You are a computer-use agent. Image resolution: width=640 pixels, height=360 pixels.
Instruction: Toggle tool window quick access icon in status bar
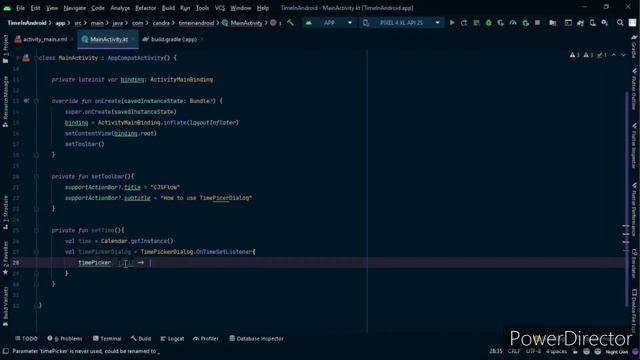(6, 351)
